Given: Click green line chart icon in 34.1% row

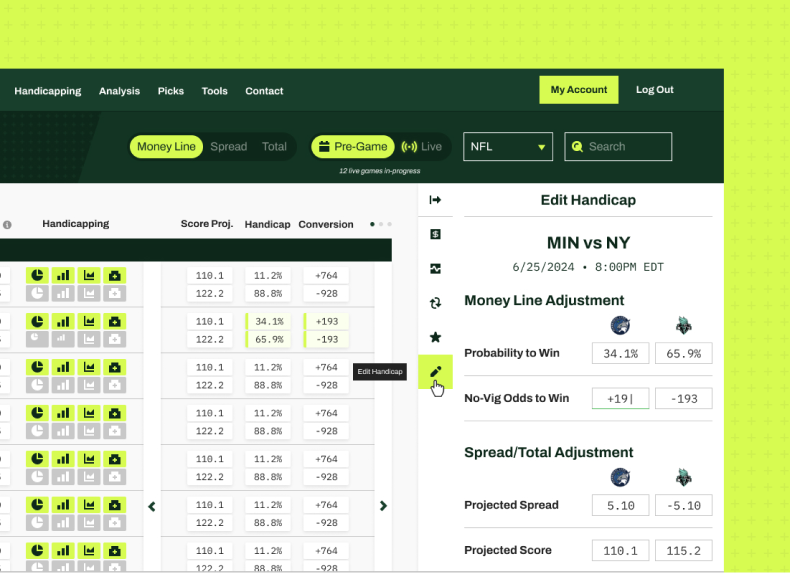Looking at the screenshot, I should click(89, 322).
